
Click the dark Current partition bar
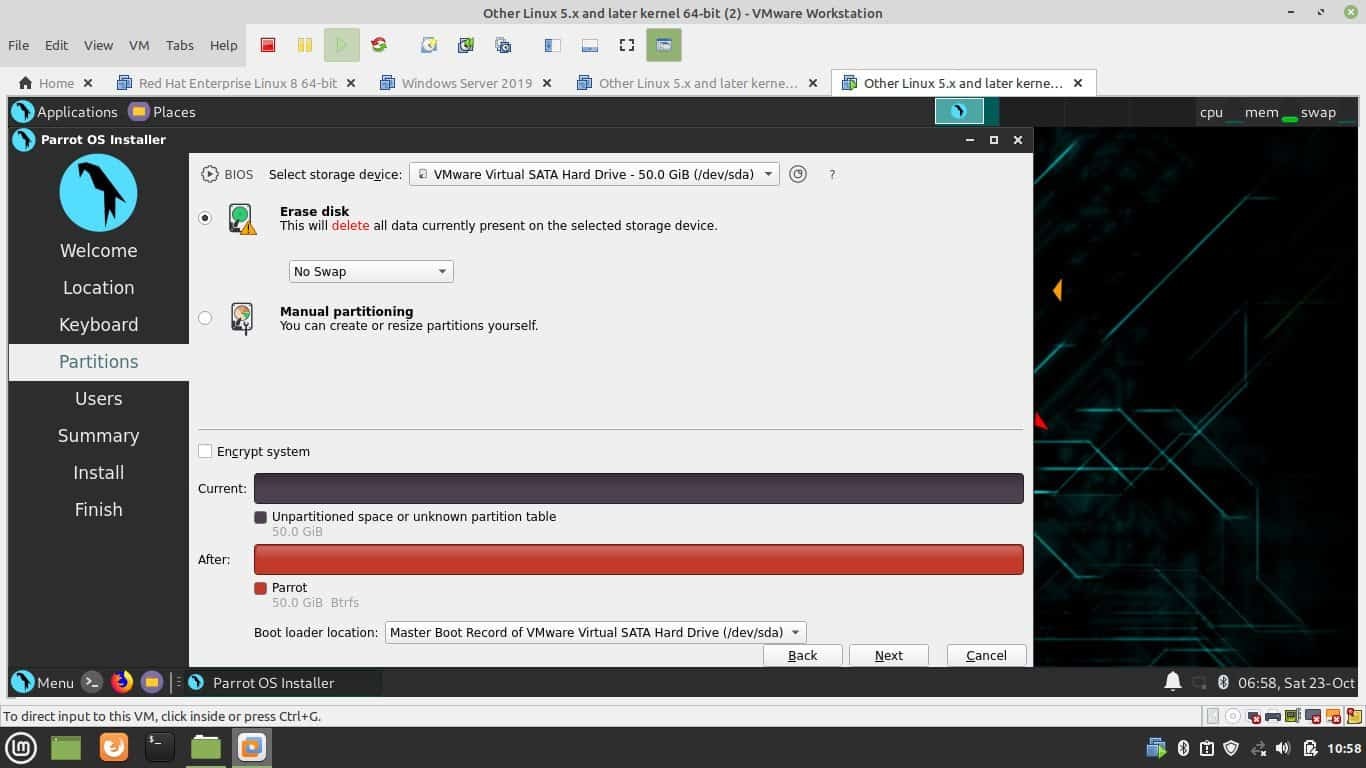click(639, 488)
